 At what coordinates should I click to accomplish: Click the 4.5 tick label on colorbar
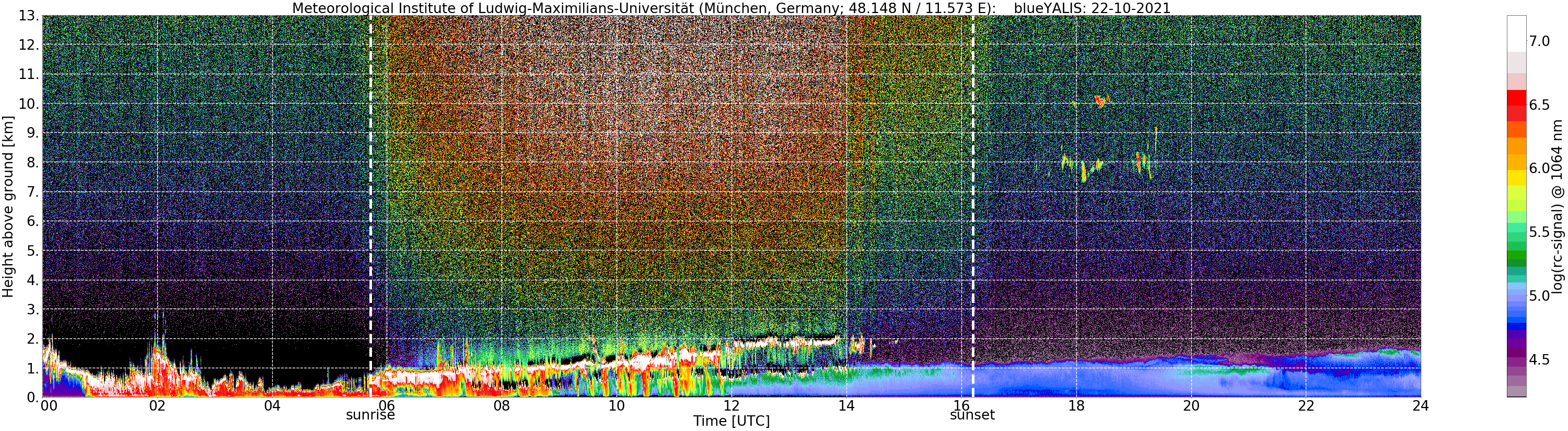coord(1539,360)
